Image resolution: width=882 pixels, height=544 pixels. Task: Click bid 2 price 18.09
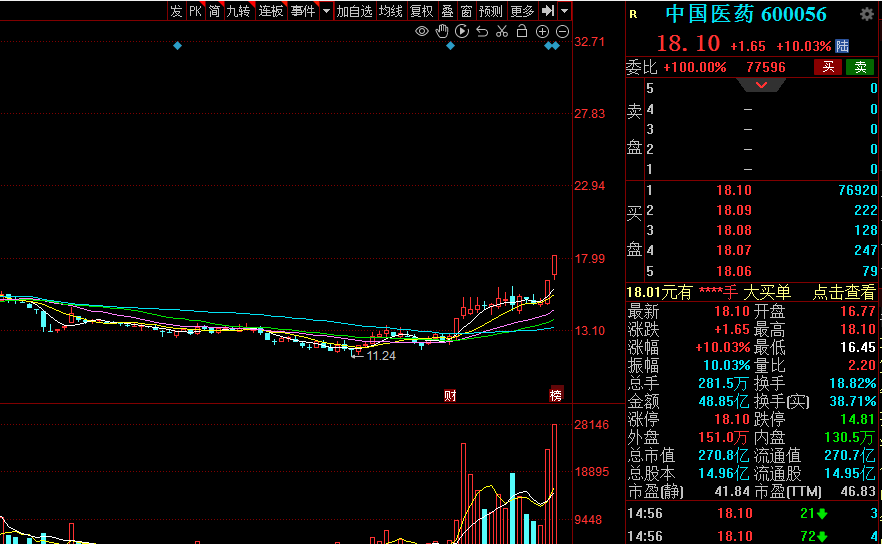tap(734, 210)
